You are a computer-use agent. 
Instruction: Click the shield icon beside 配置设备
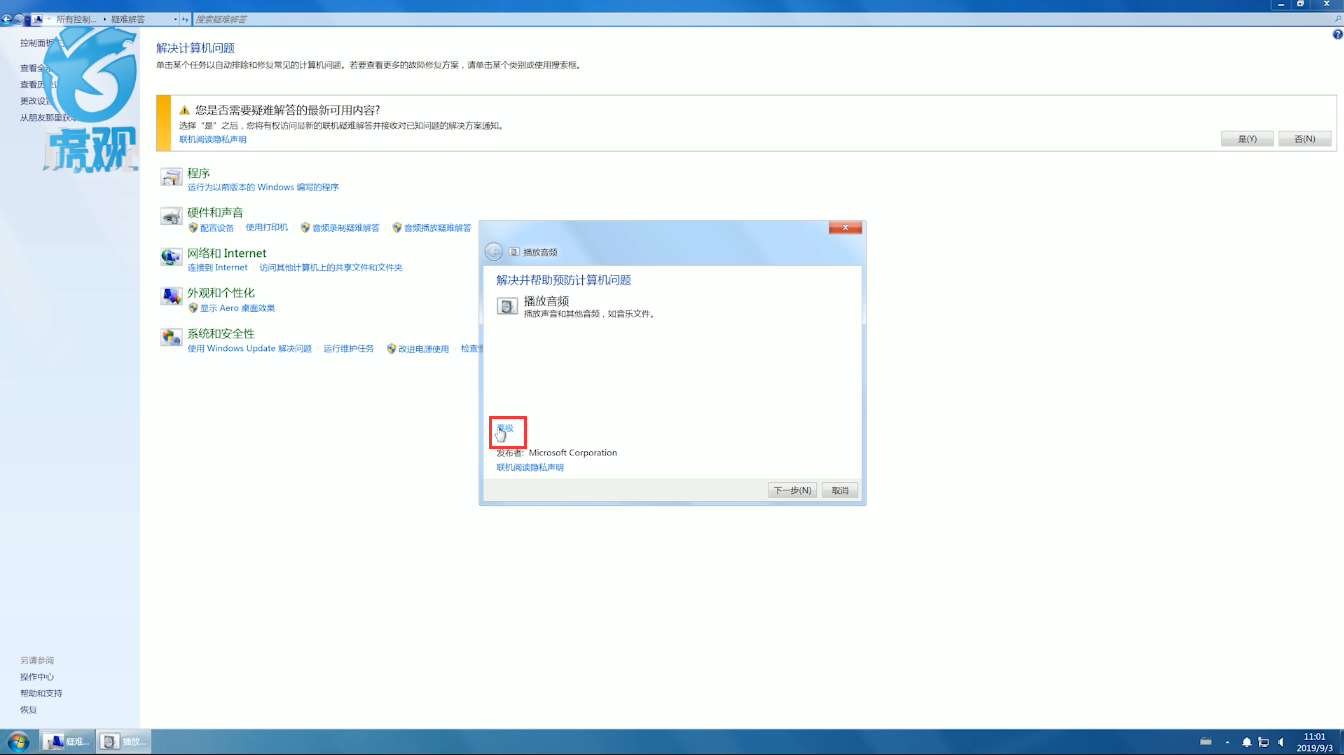pos(193,228)
